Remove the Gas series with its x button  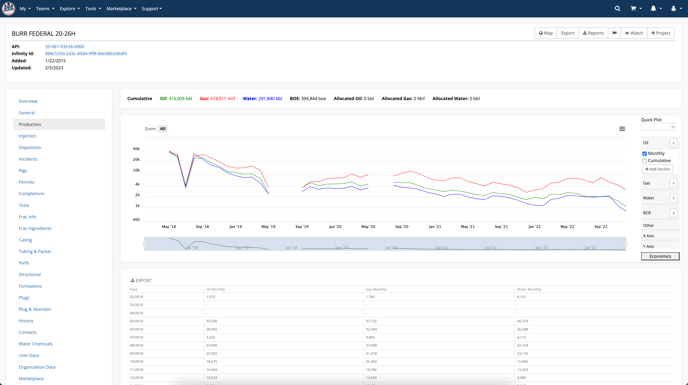pos(673,183)
